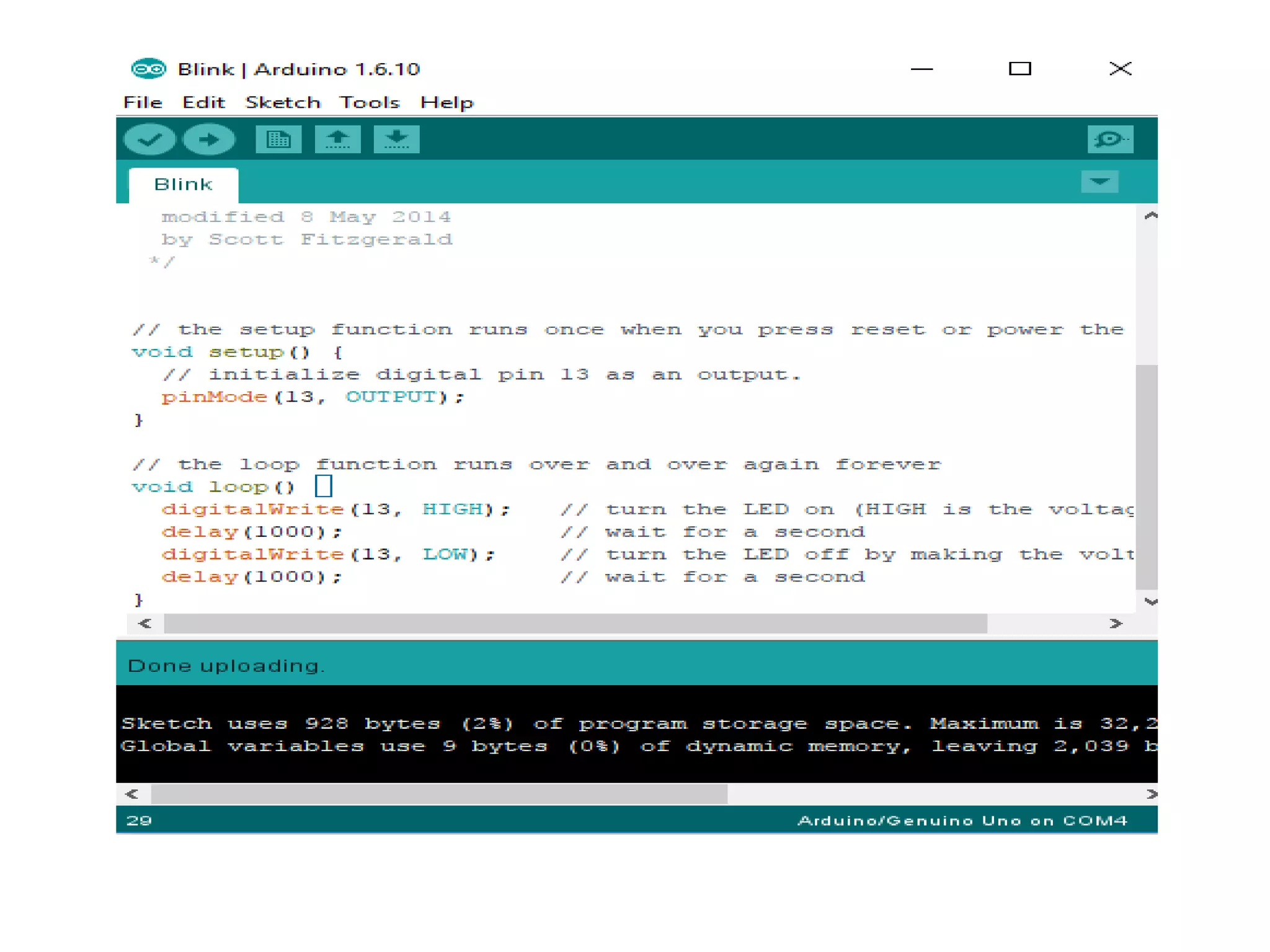Expand the tab options dropdown arrow

tap(1099, 182)
